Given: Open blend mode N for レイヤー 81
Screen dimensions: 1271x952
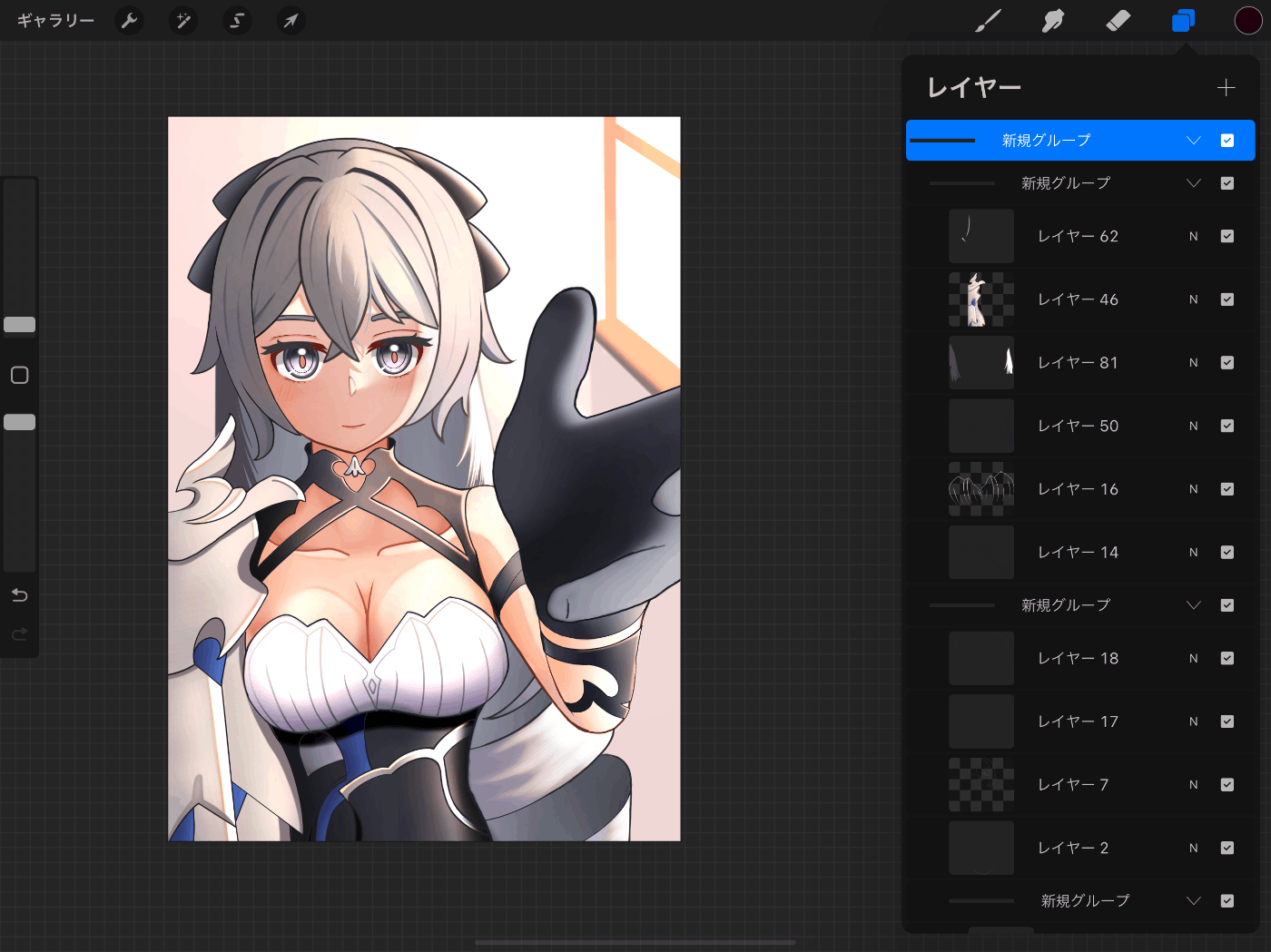Looking at the screenshot, I should [x=1194, y=363].
